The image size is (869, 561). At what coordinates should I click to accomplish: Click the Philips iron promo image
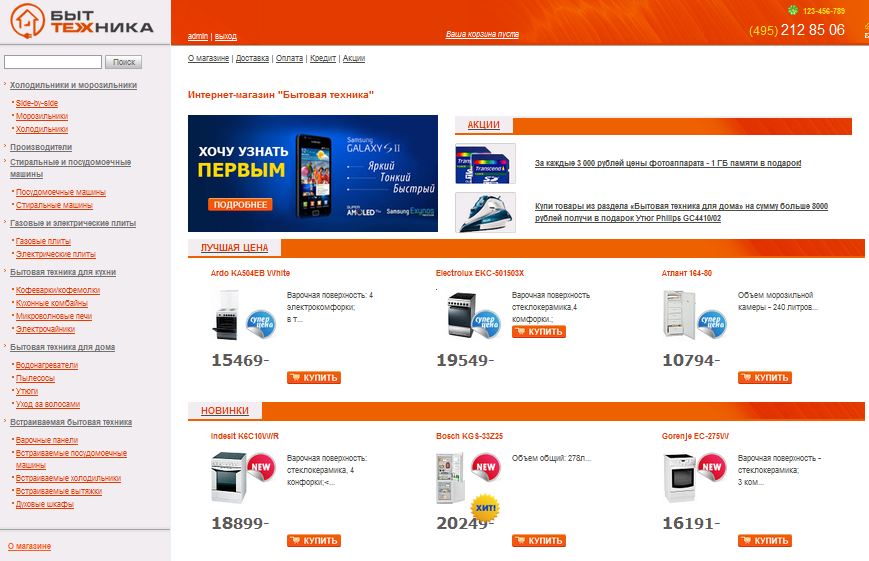(485, 212)
